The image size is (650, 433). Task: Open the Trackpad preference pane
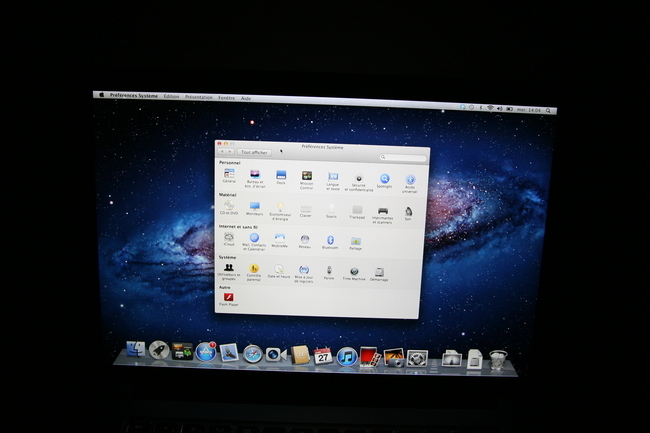pyautogui.click(x=357, y=212)
